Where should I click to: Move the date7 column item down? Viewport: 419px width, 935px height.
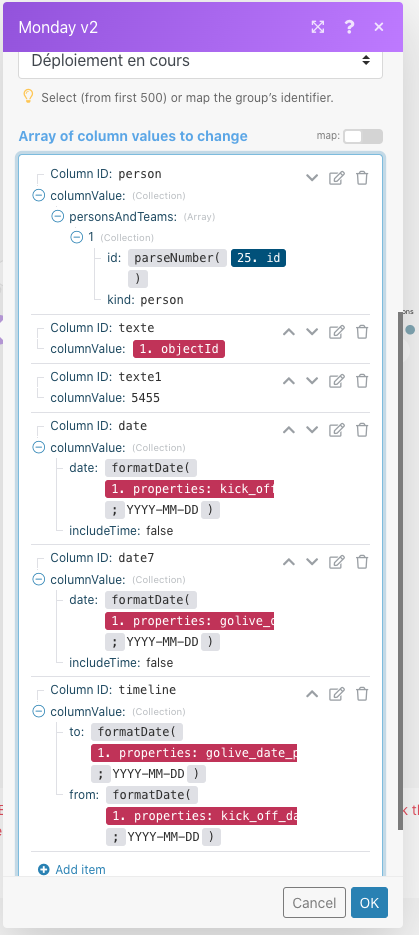click(x=312, y=561)
